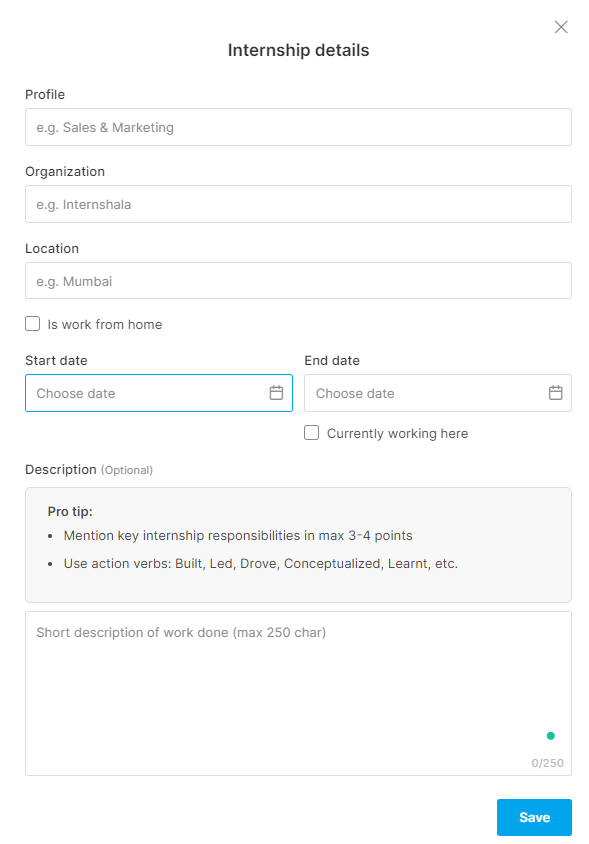This screenshot has height=844, width=589.
Task: Open the Start date Choose date picker
Action: tap(159, 393)
